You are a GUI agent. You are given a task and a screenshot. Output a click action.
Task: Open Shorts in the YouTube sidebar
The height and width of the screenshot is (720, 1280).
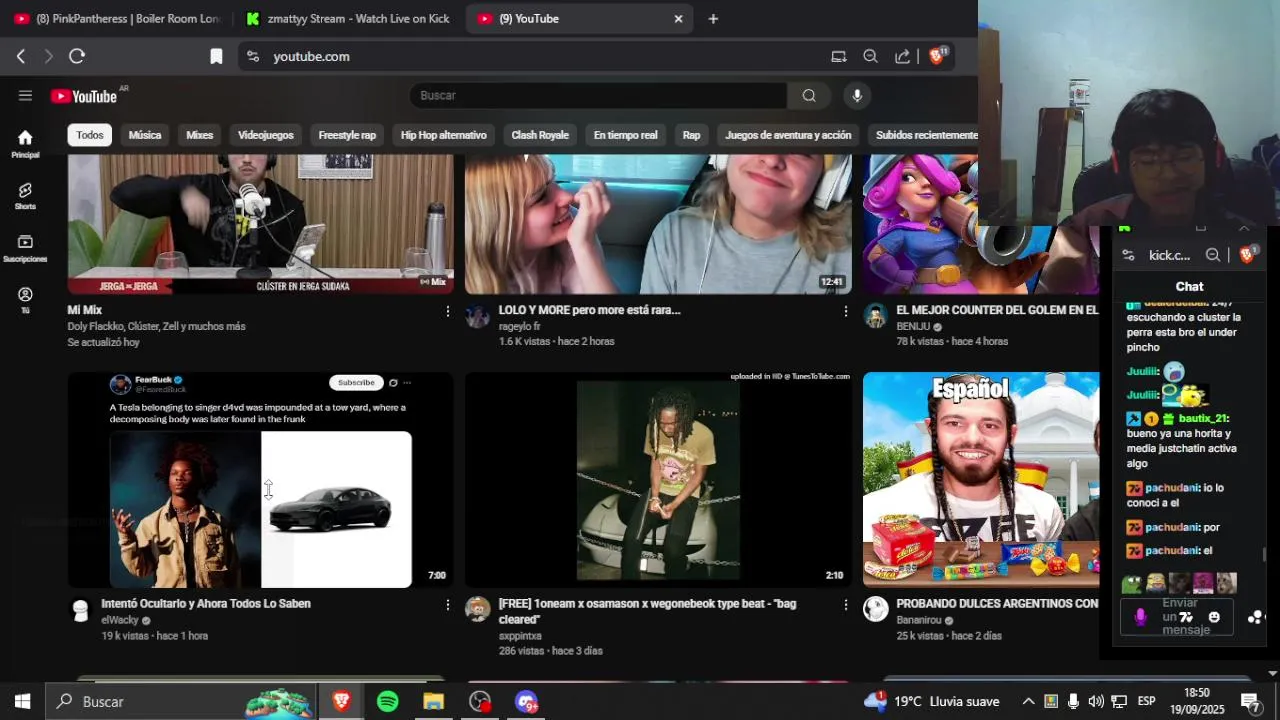25,196
